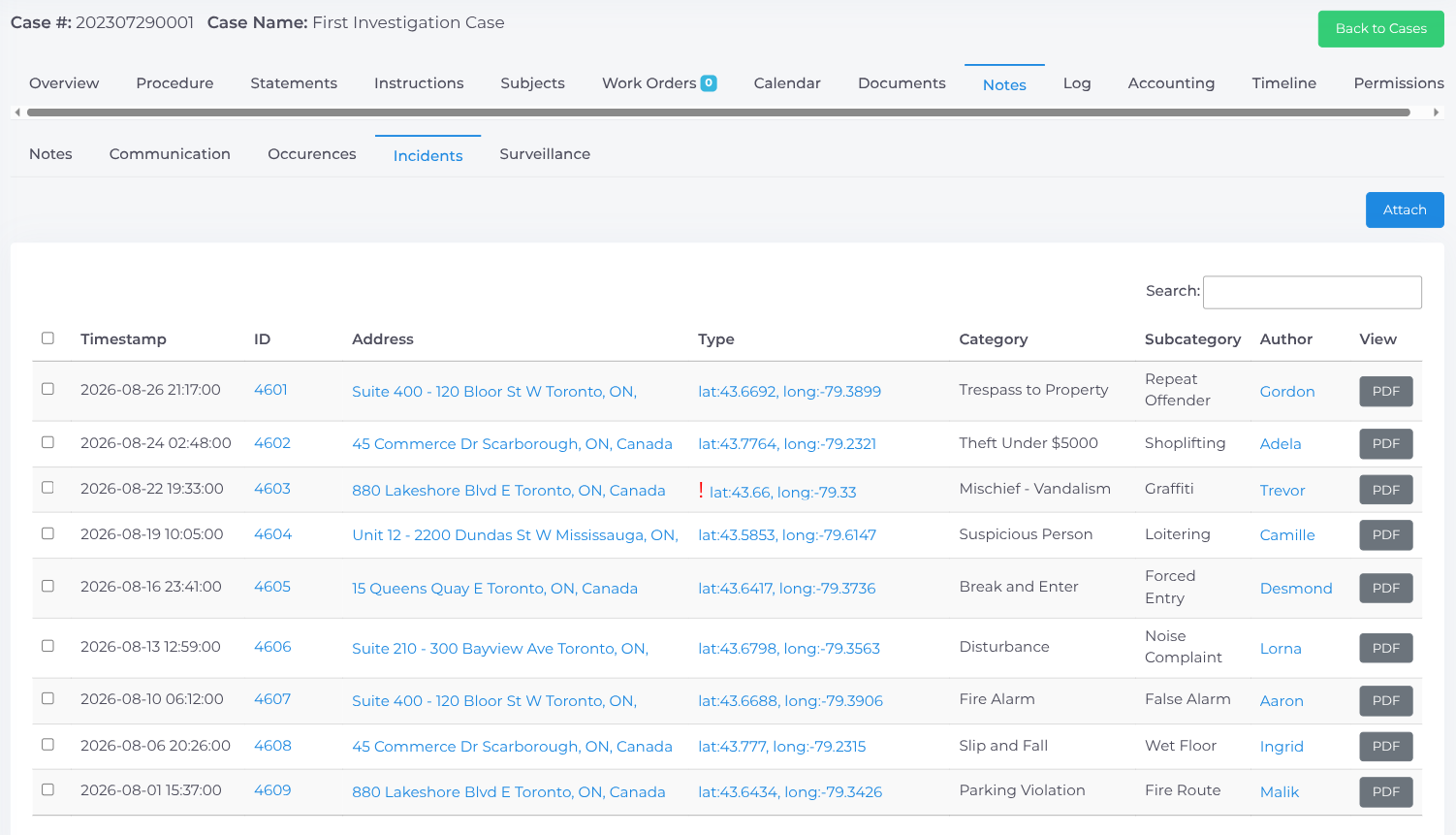Sort by the Category column header
The height and width of the screenshot is (835, 1456).
(993, 339)
